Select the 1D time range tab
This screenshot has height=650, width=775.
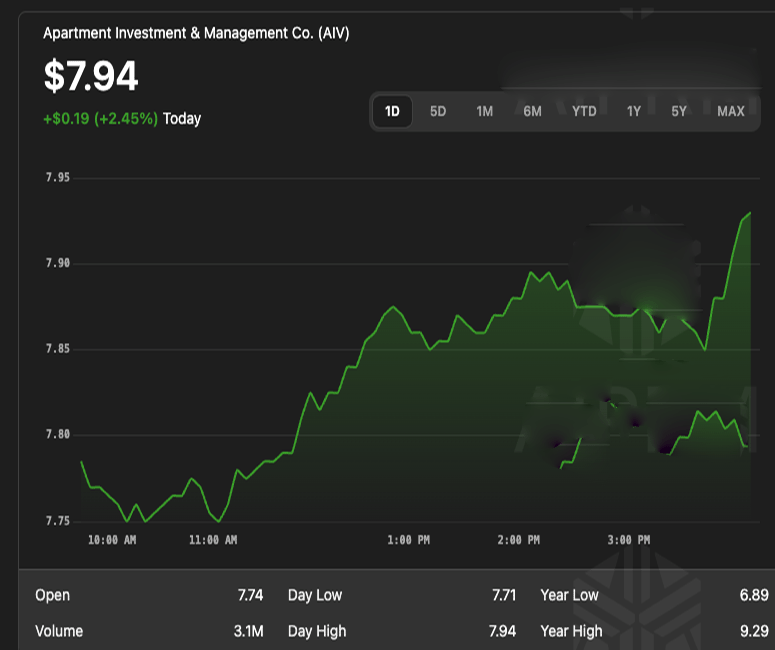[392, 111]
